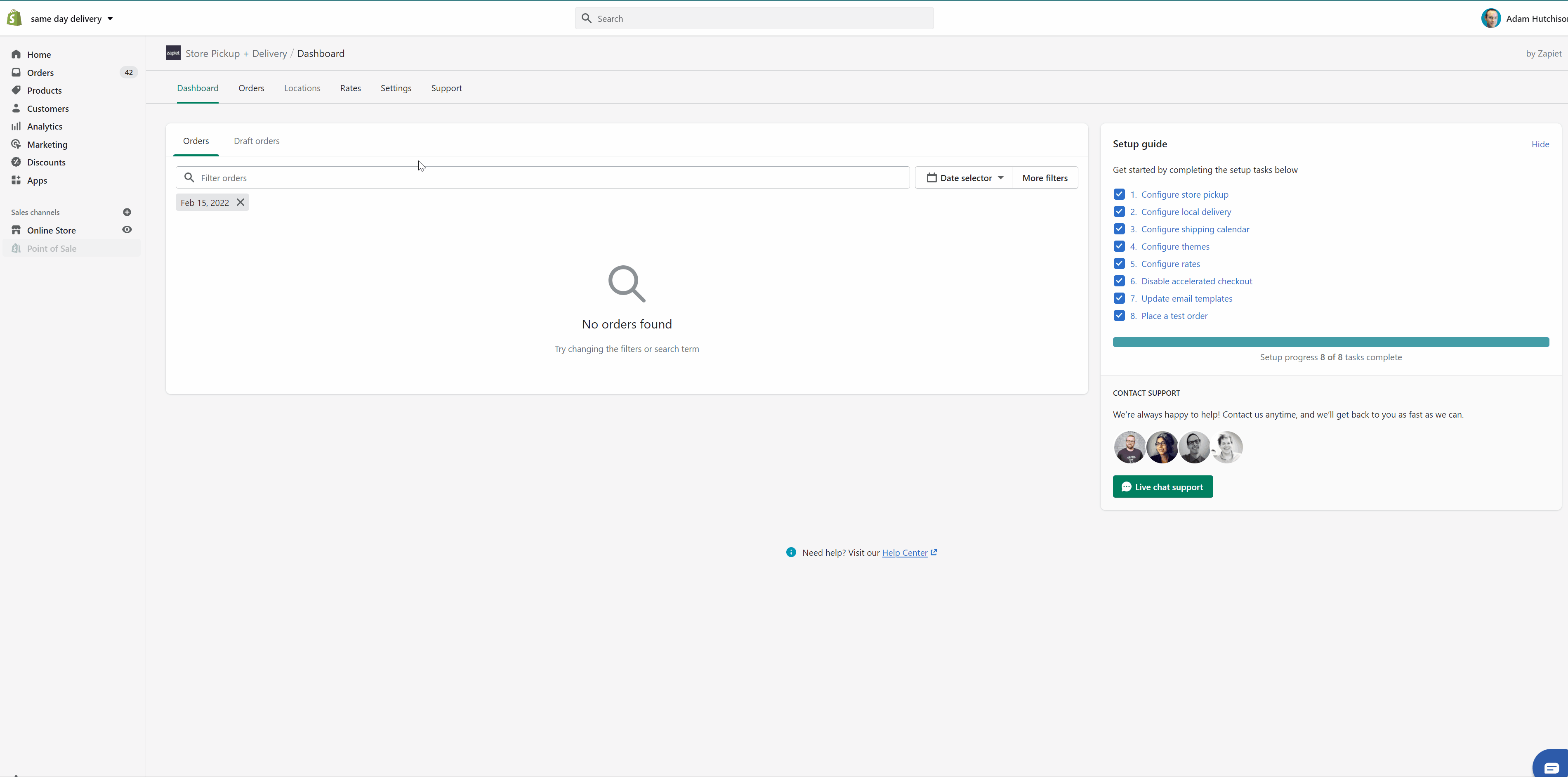Remove the Feb 15, 2022 filter chip
Image resolution: width=1568 pixels, height=777 pixels.
[241, 202]
